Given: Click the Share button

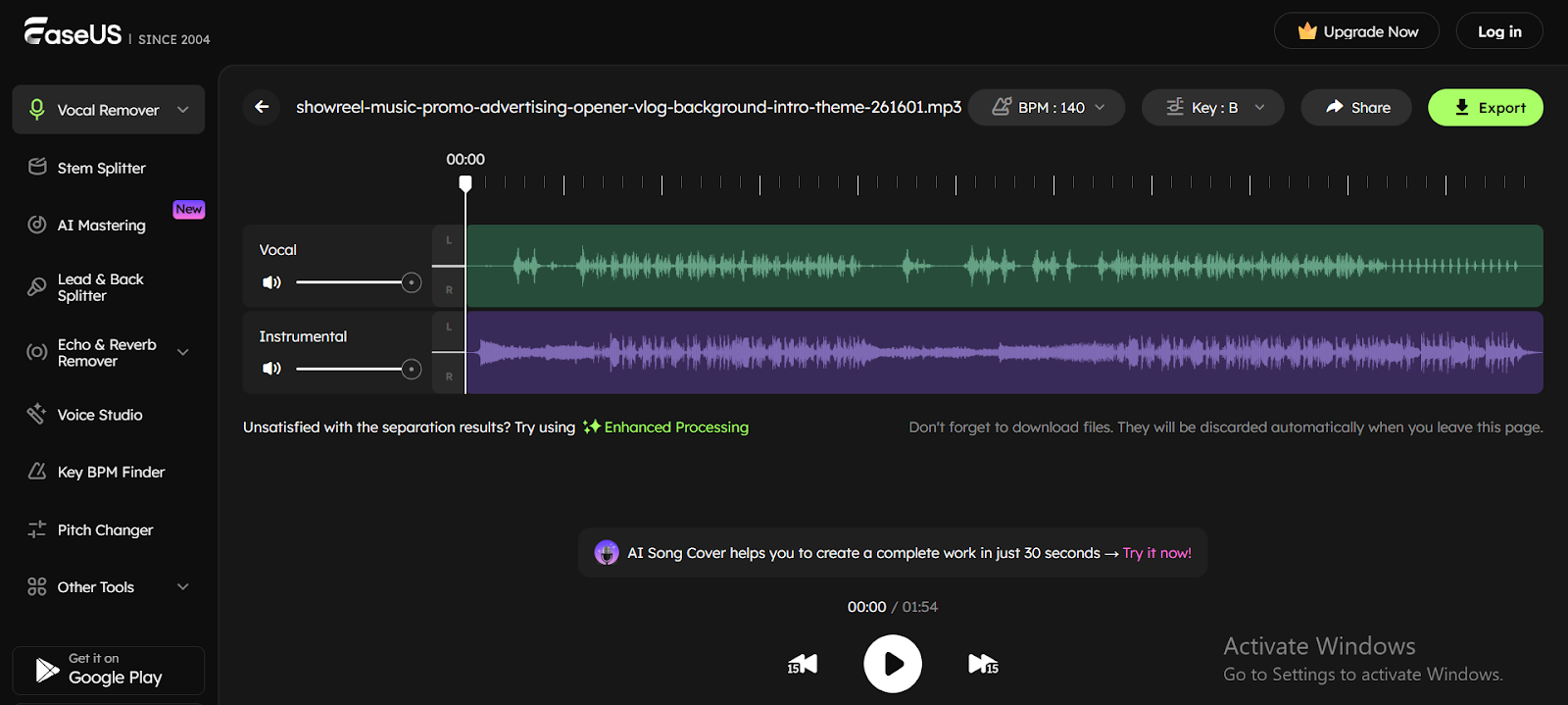Looking at the screenshot, I should coord(1356,108).
